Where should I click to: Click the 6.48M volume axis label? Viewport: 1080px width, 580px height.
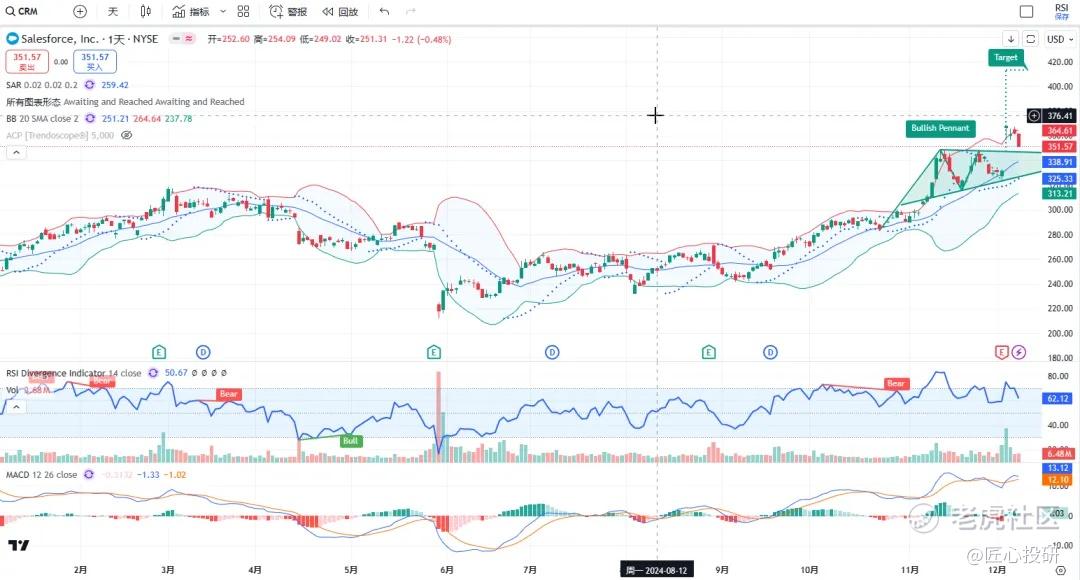[x=1060, y=453]
